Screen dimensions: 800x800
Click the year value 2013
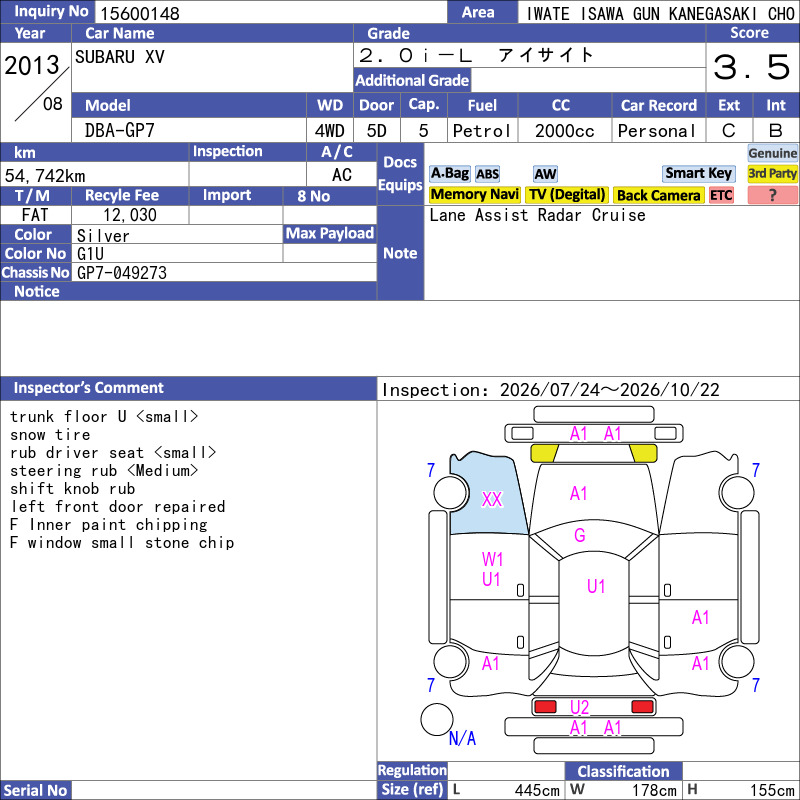coord(32,65)
